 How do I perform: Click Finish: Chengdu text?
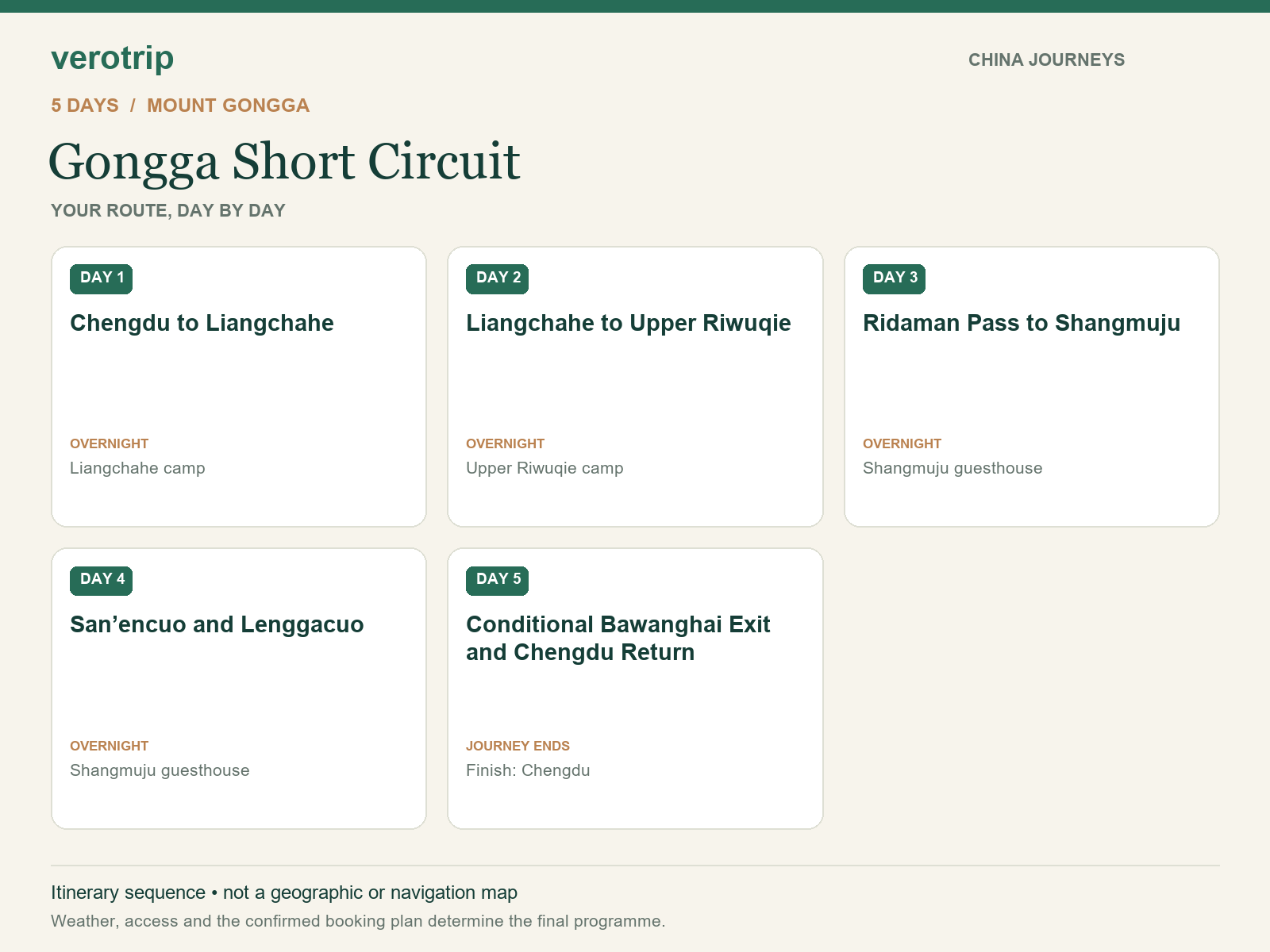click(x=528, y=770)
